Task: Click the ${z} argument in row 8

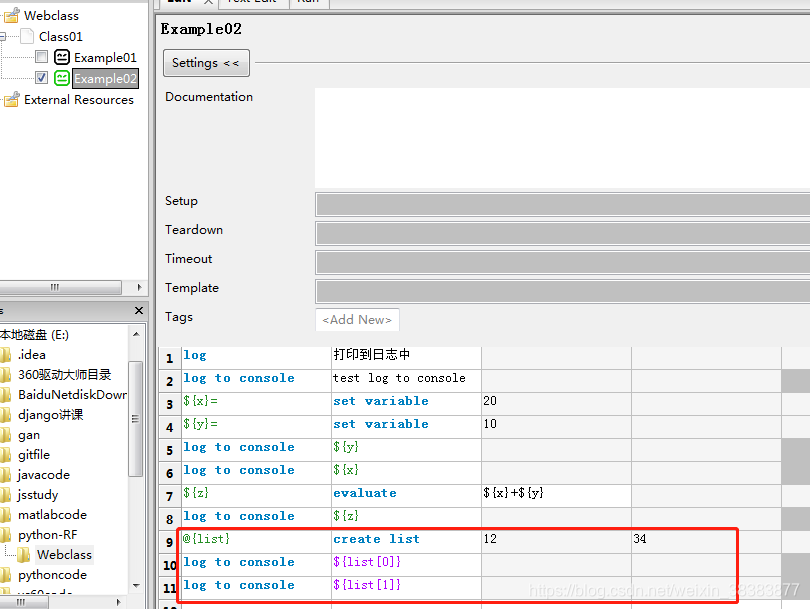Action: [x=406, y=519]
